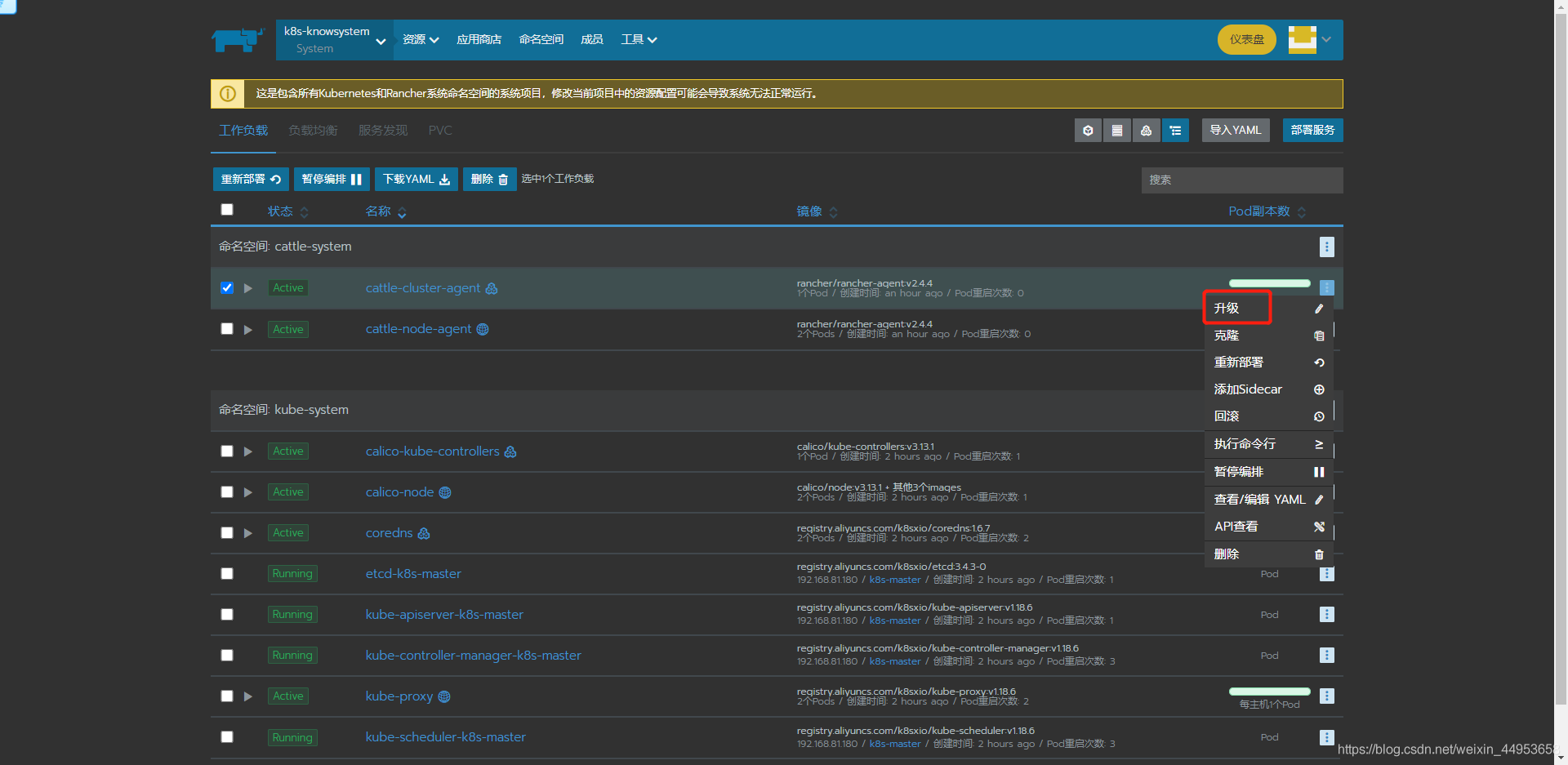1568x765 pixels.
Task: Sort by the 状态 column header
Action: 287,211
